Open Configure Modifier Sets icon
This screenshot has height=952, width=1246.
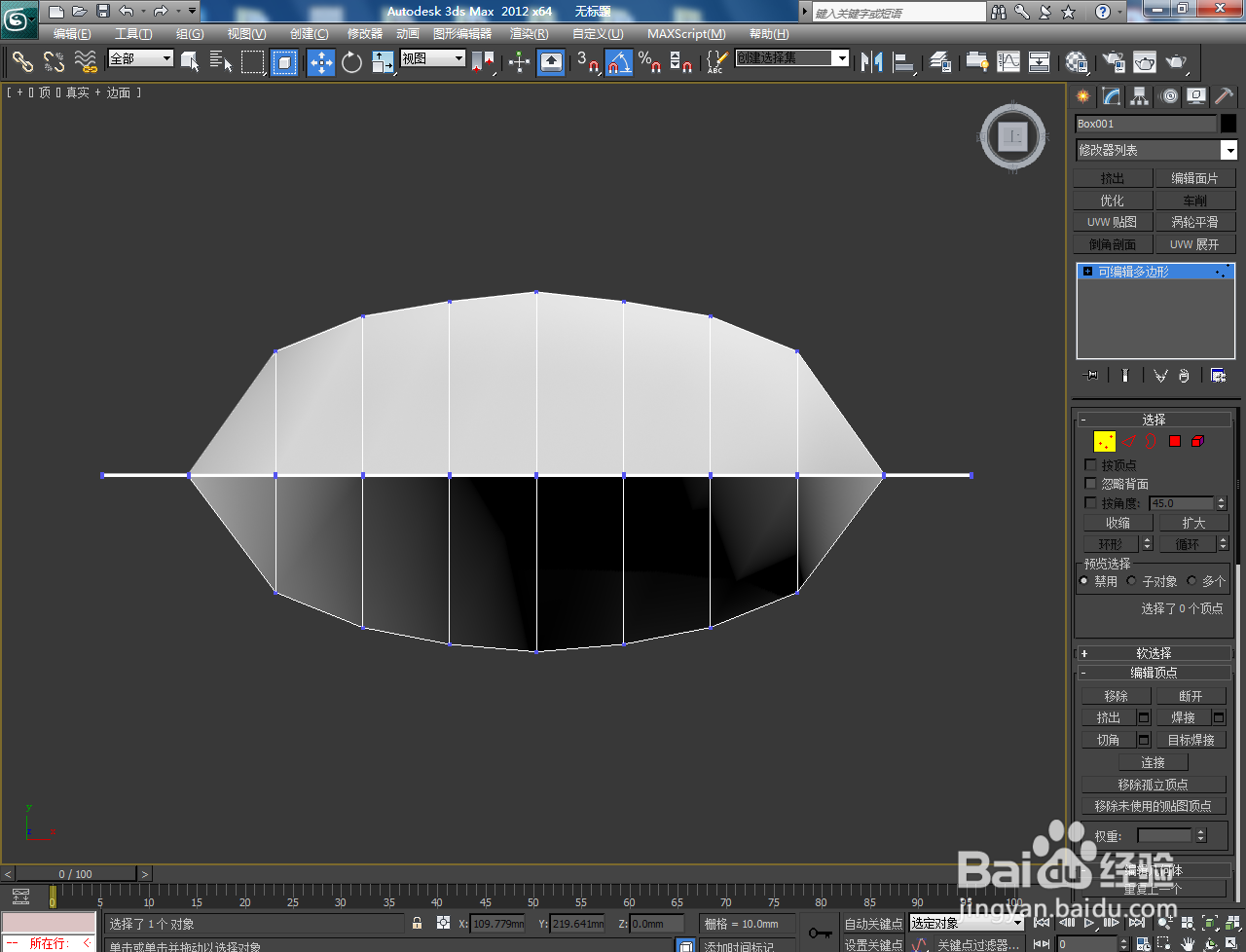pyautogui.click(x=1218, y=376)
